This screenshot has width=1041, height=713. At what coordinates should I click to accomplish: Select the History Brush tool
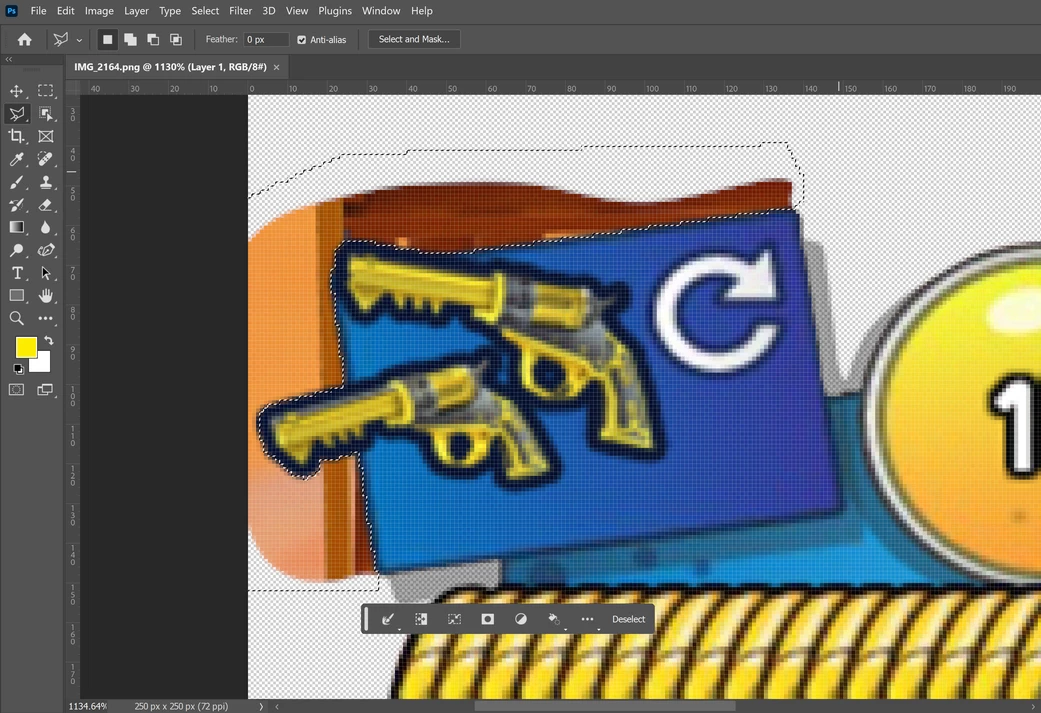17,204
